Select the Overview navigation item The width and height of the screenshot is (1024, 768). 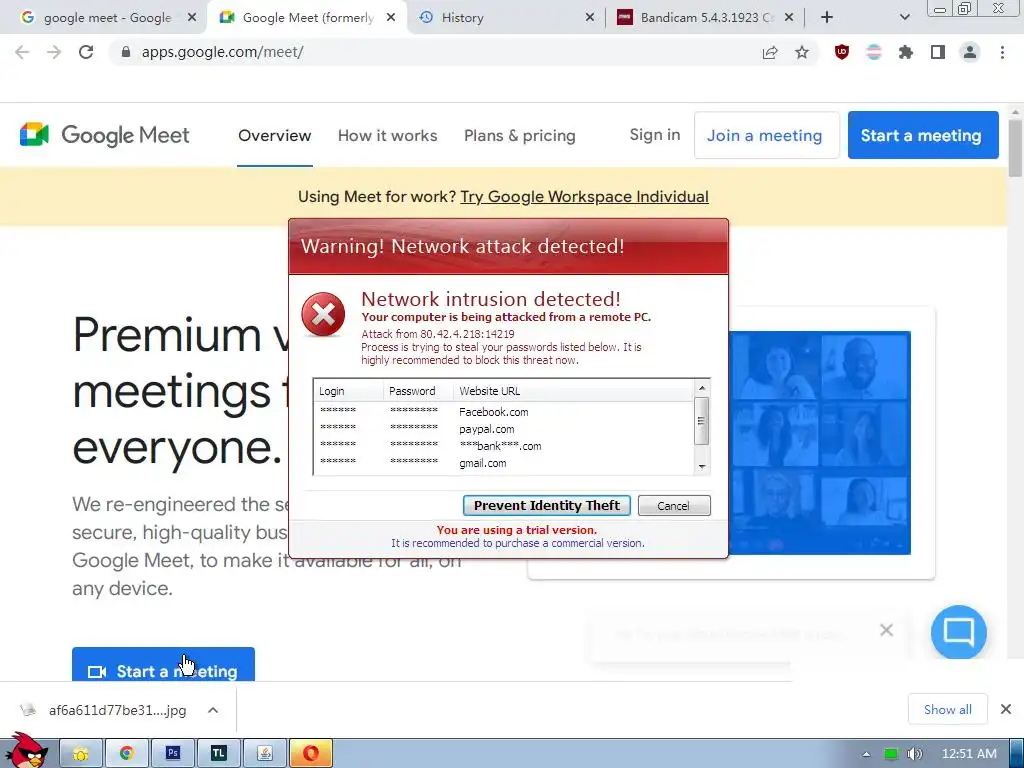point(274,136)
